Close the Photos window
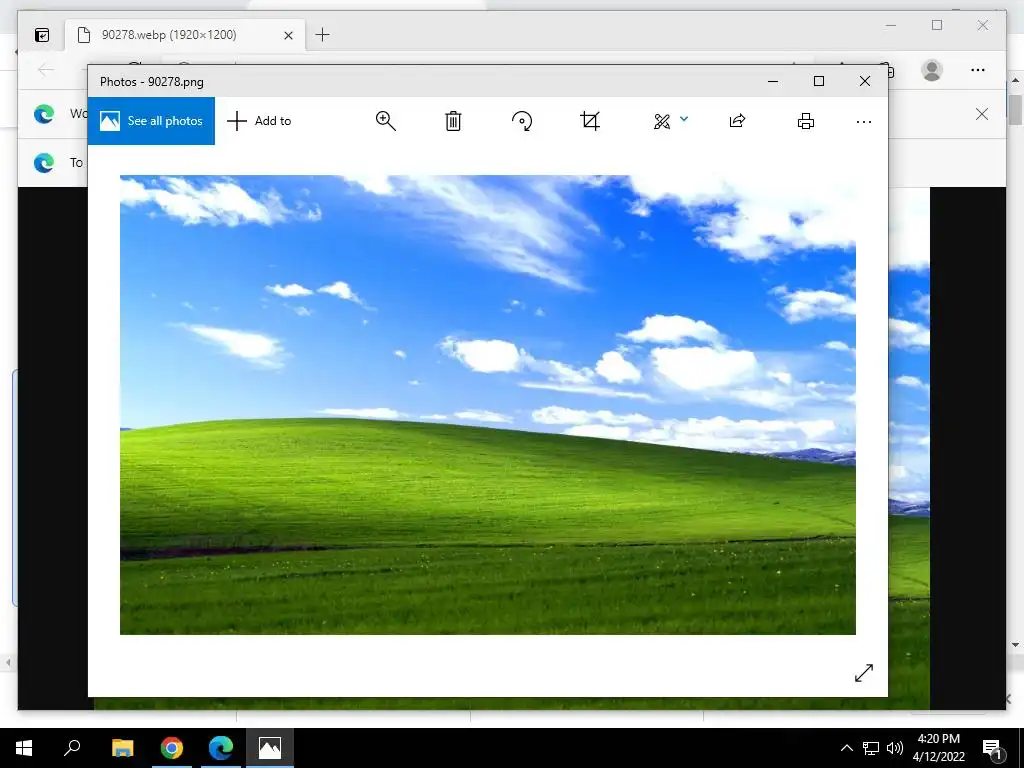This screenshot has height=768, width=1024. pyautogui.click(x=865, y=81)
